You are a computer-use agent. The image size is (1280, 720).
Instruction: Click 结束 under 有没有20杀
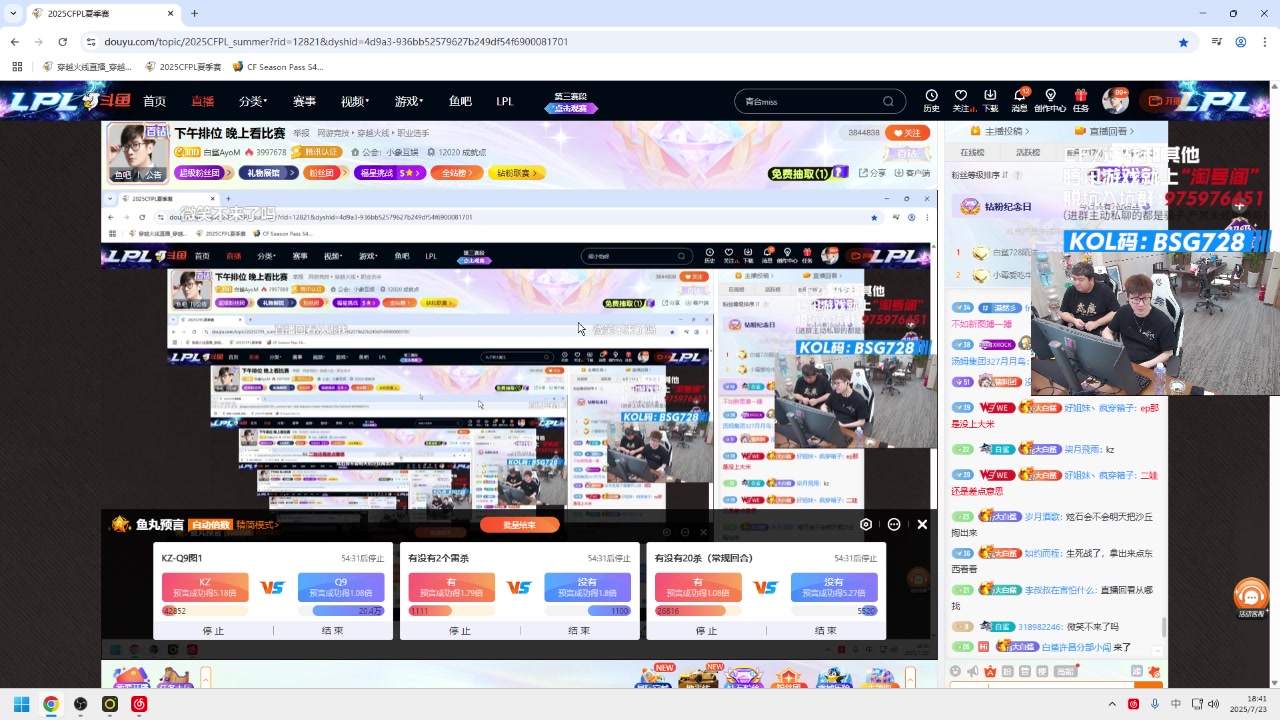point(825,631)
